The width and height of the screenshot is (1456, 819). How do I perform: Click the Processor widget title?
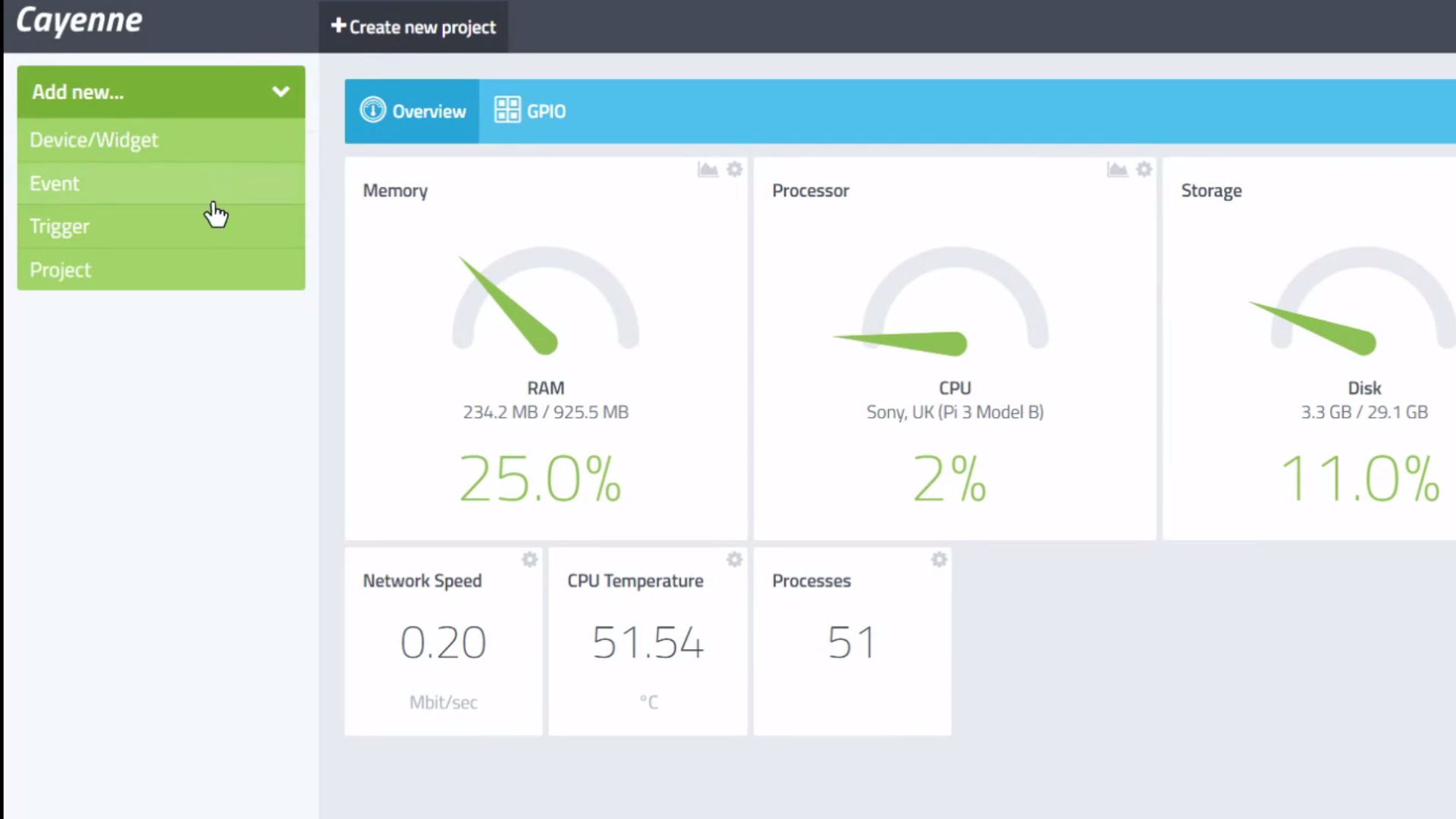click(811, 191)
